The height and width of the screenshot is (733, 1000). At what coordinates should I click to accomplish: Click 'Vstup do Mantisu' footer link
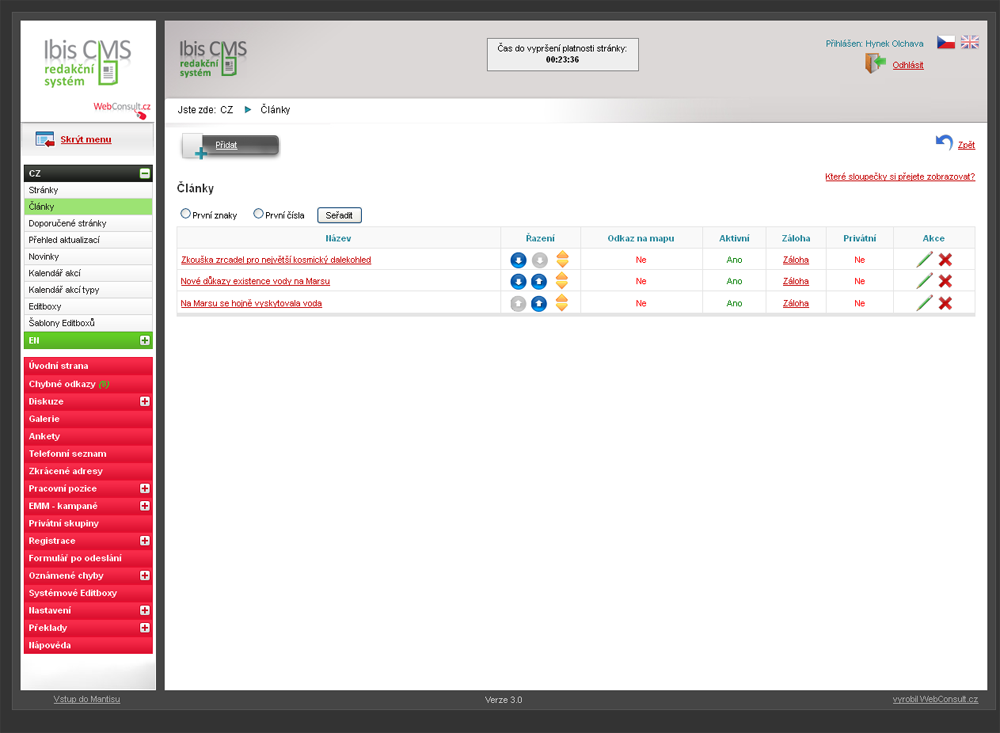[x=87, y=699]
